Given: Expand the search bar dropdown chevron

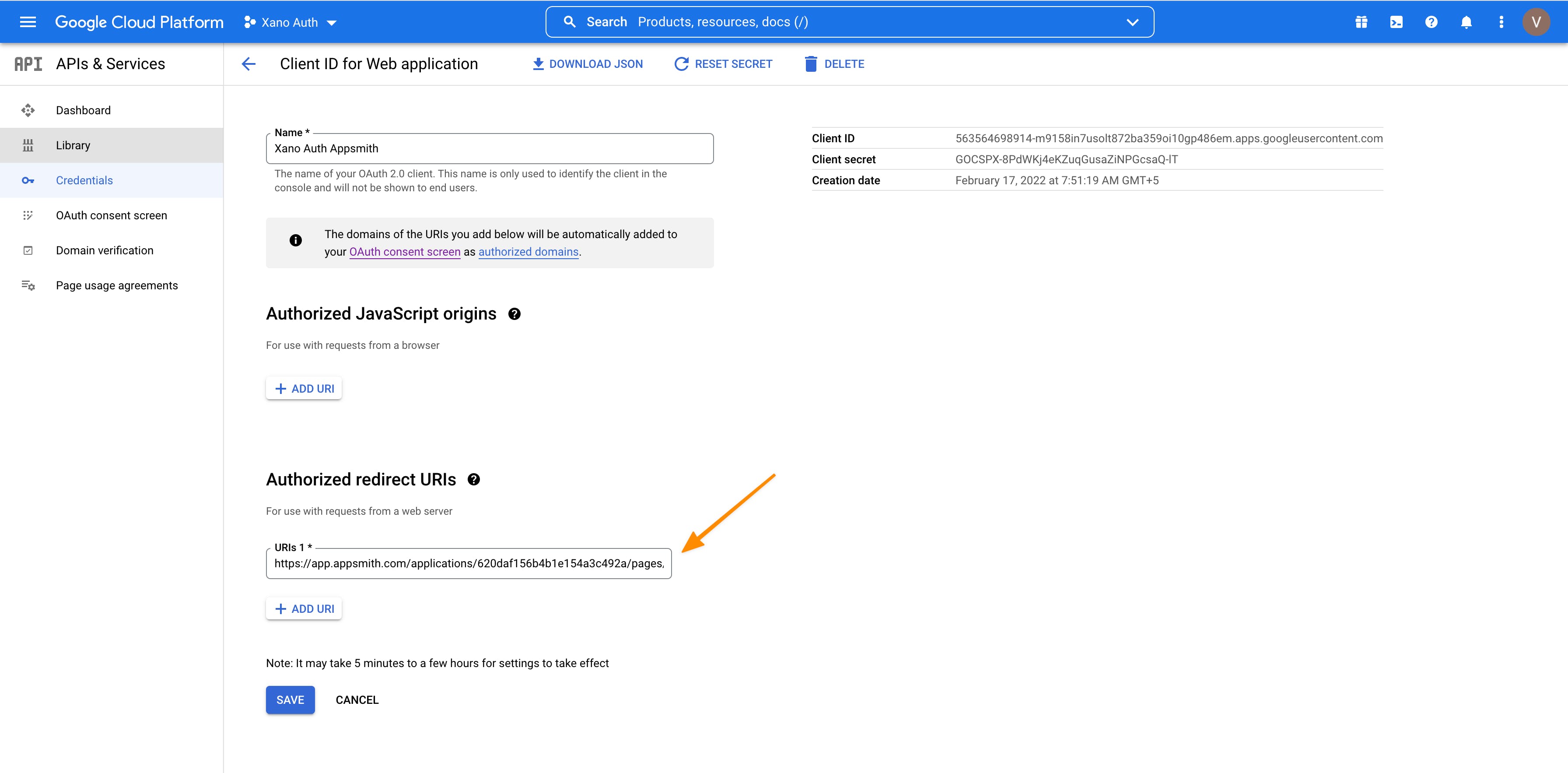Looking at the screenshot, I should coord(1132,22).
